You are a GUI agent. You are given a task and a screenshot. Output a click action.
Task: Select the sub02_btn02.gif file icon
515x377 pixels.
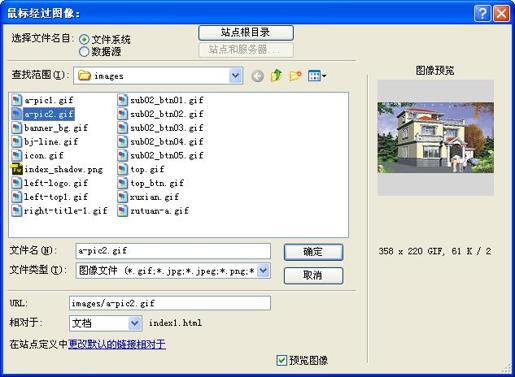[123, 114]
